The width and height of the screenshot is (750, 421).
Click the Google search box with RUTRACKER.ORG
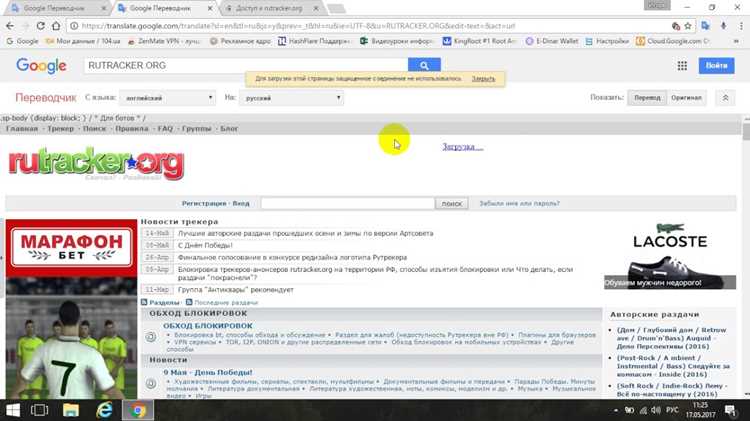click(246, 65)
